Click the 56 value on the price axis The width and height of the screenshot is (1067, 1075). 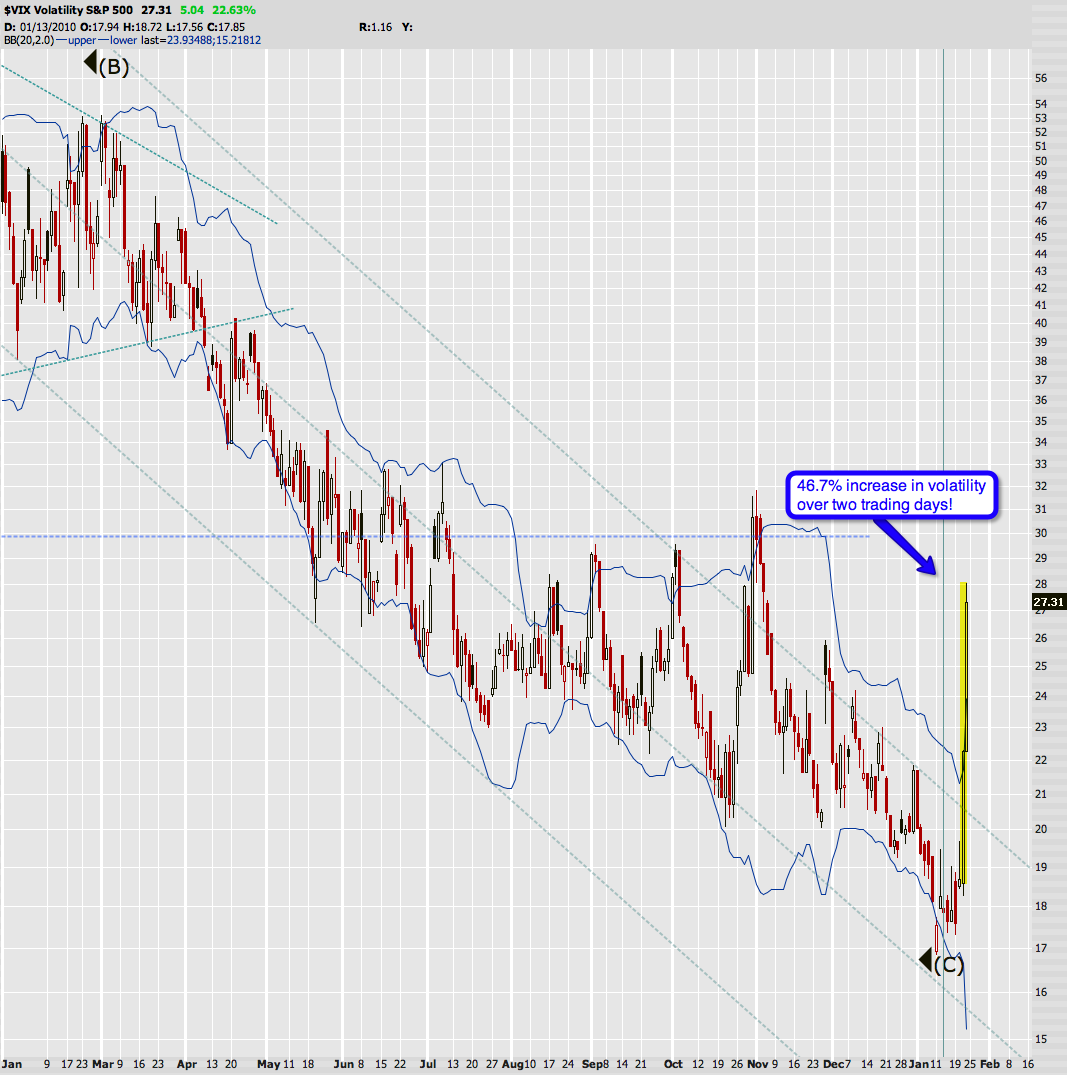(x=1041, y=78)
